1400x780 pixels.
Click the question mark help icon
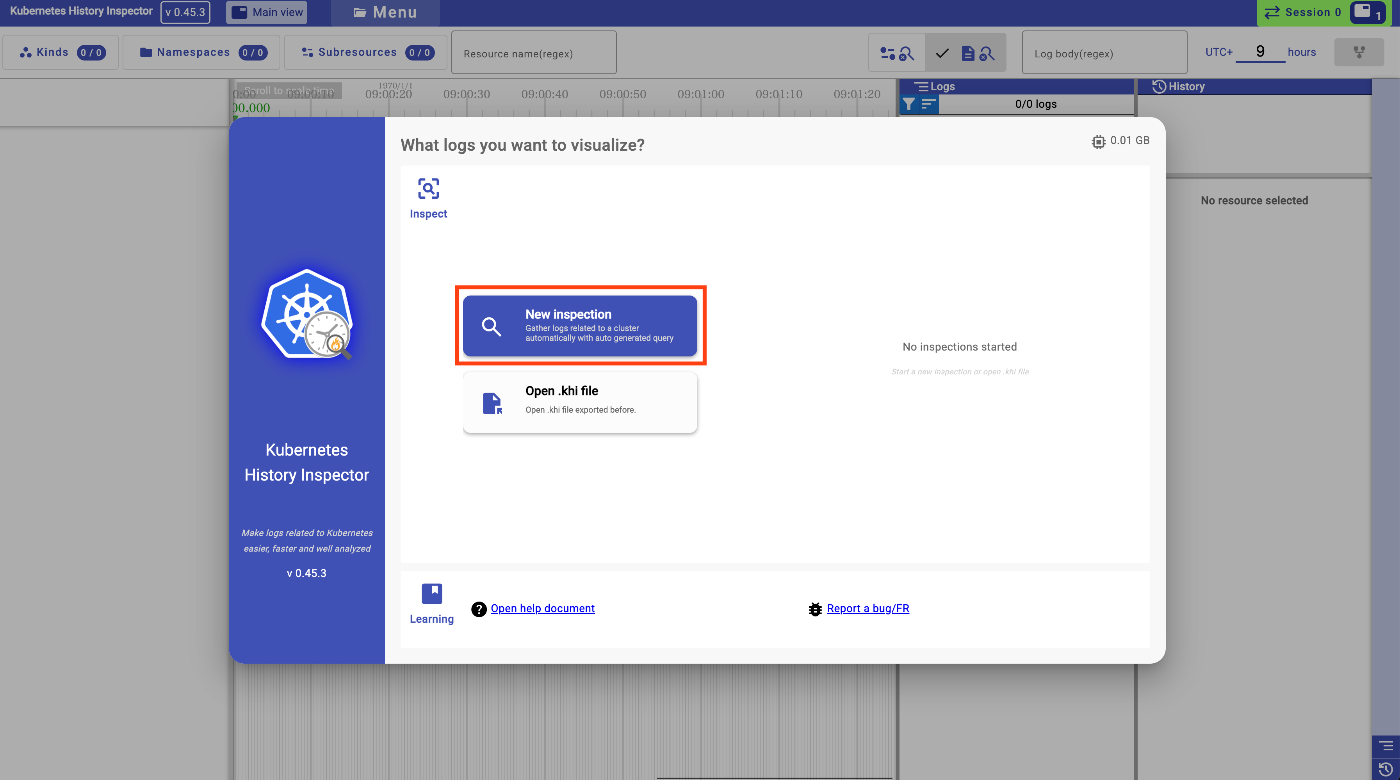pyautogui.click(x=479, y=609)
